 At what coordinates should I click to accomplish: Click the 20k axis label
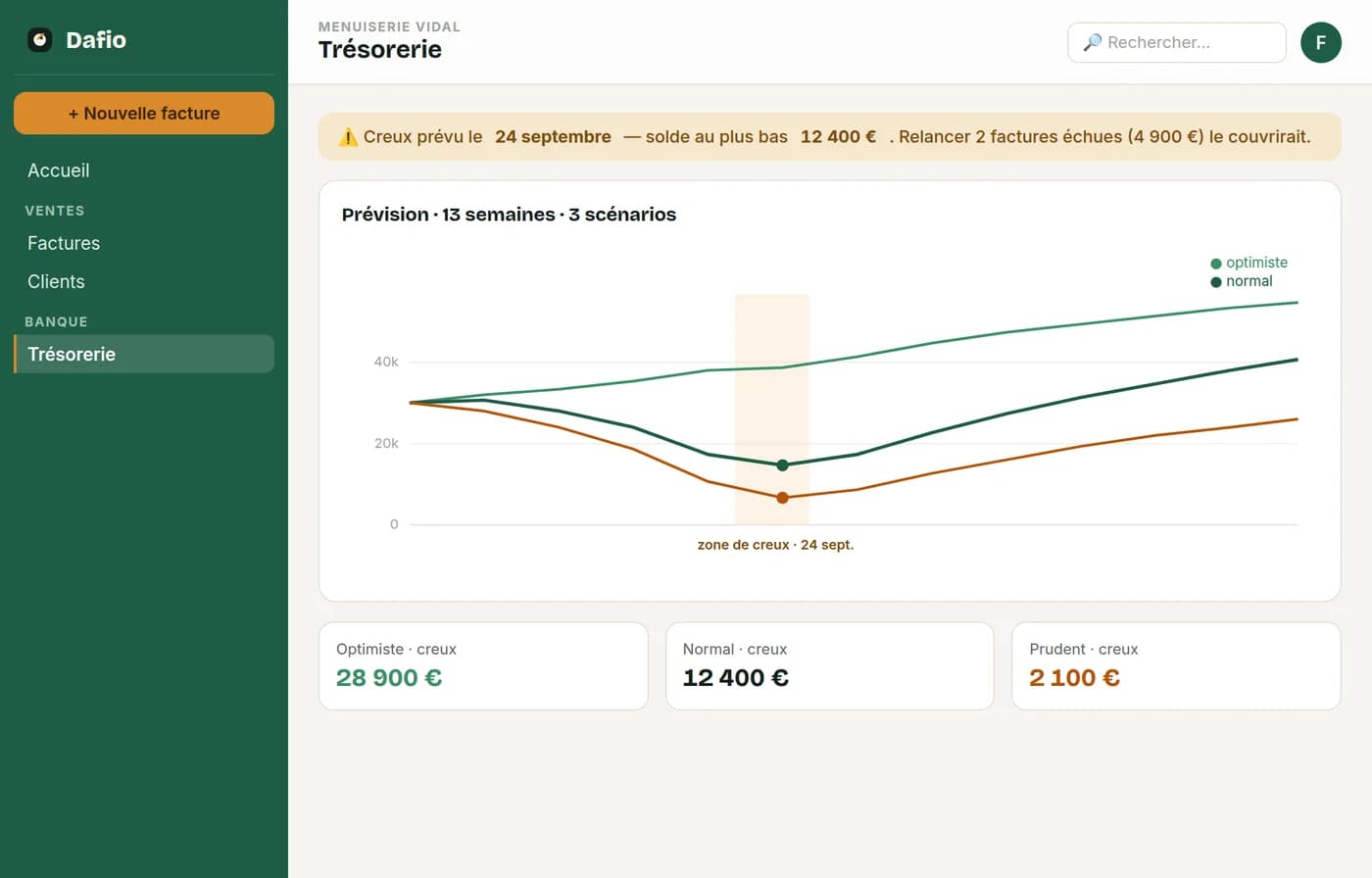[x=386, y=443]
